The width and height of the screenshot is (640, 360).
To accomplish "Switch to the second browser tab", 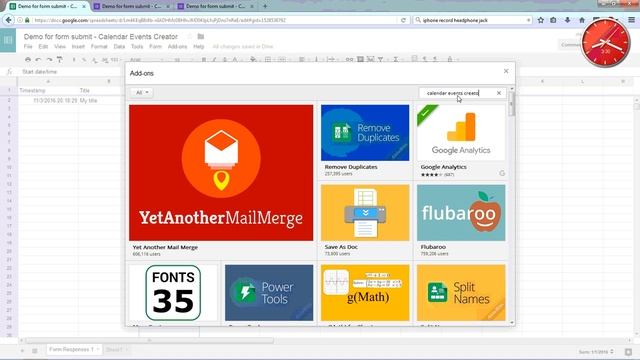I will tap(131, 6).
